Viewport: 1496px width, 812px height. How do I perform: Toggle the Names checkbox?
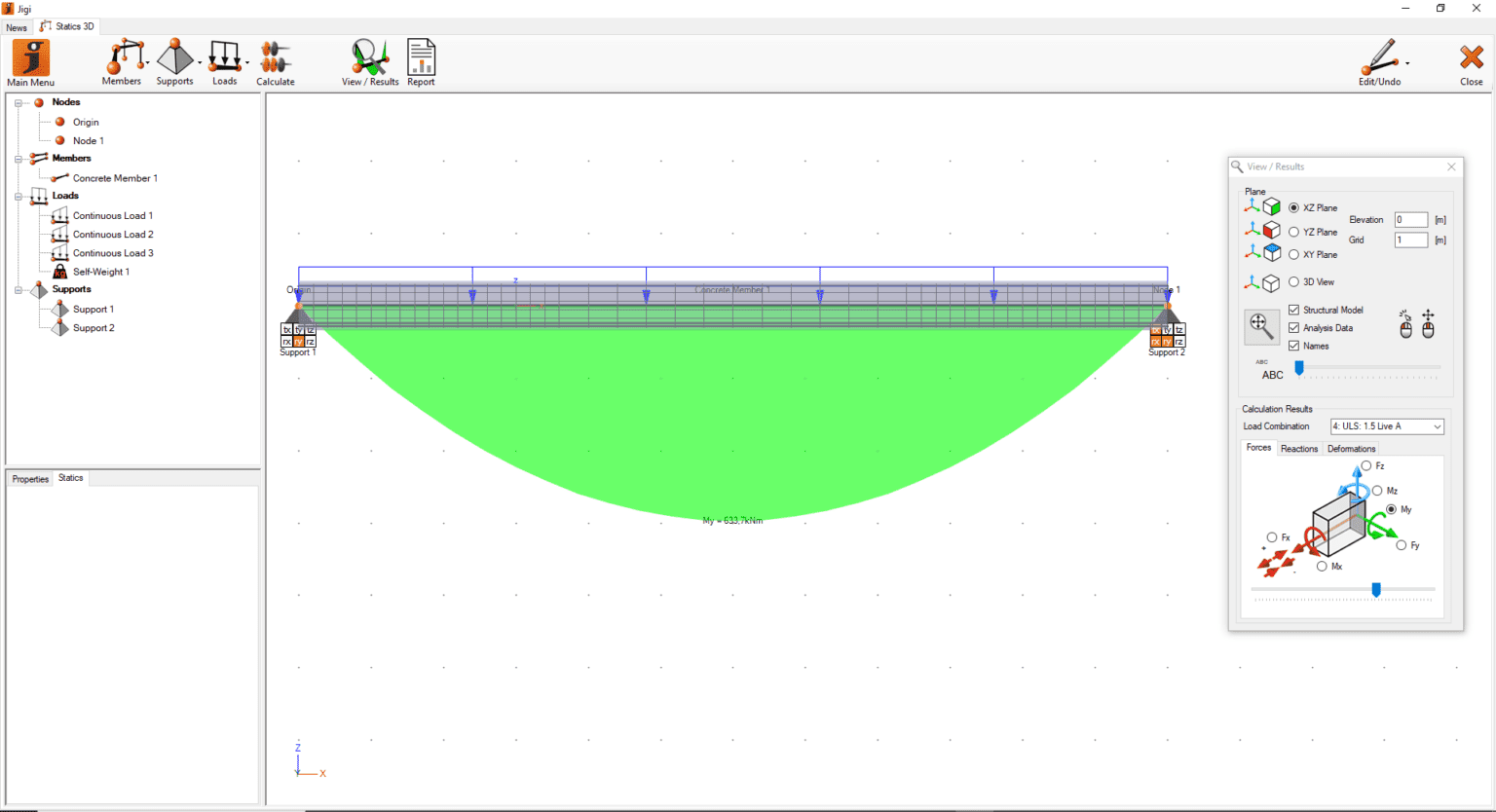pyautogui.click(x=1293, y=346)
